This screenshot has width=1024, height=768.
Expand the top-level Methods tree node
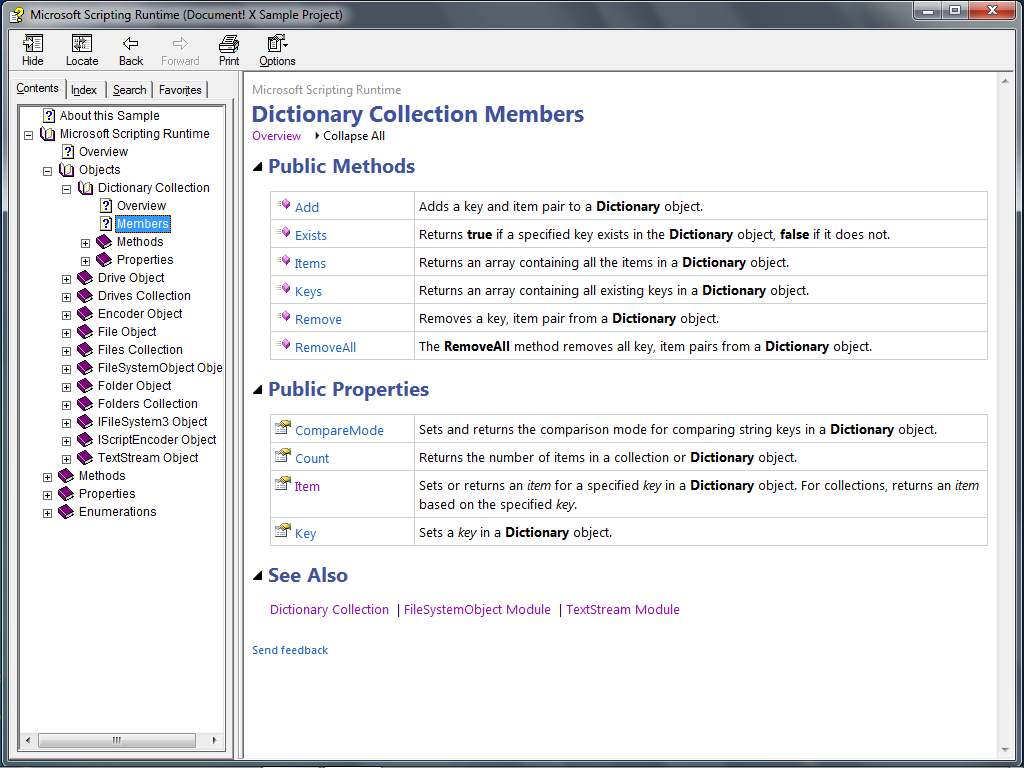(48, 477)
